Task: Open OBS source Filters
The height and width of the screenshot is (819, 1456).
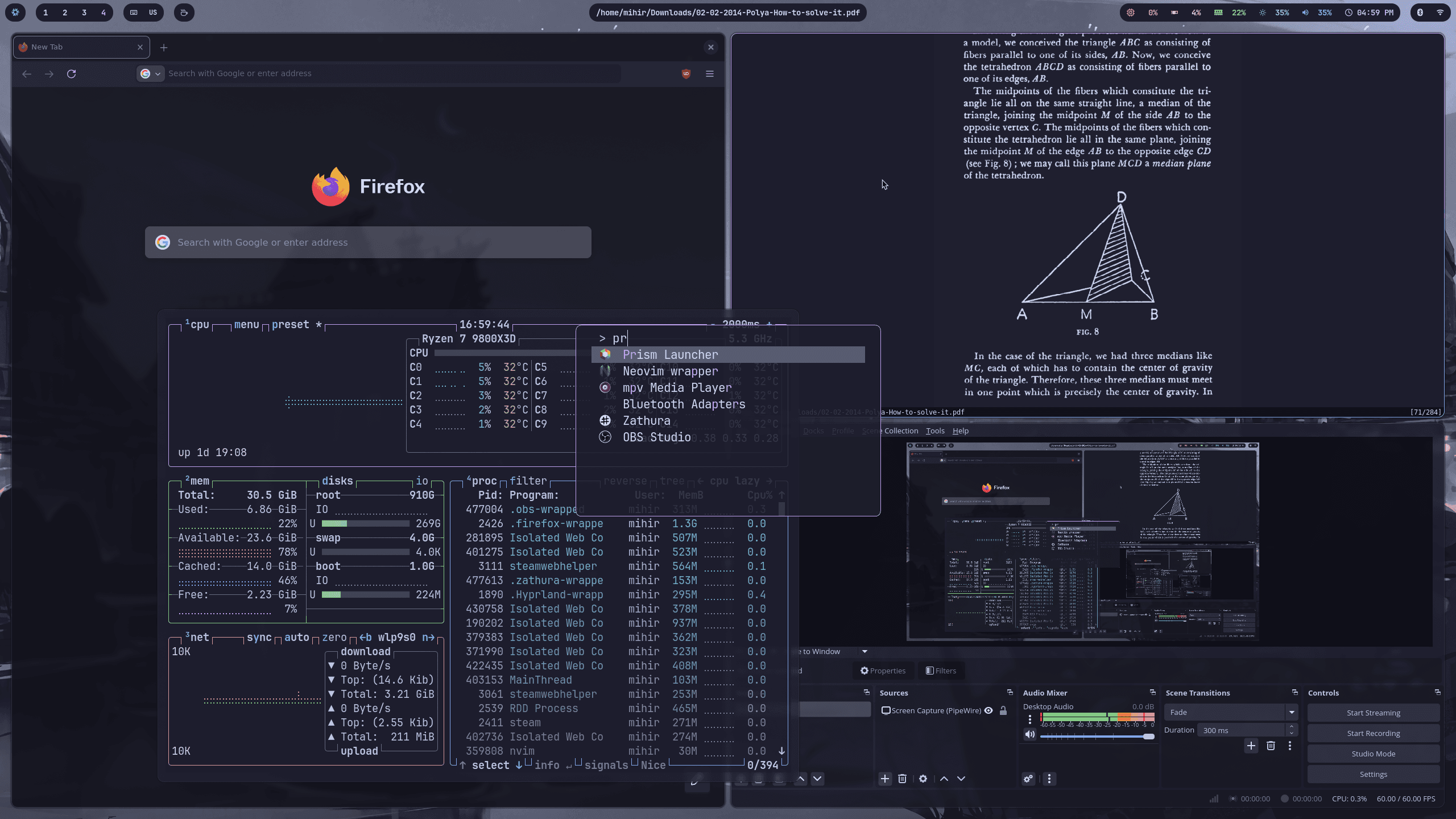Action: pos(941,671)
